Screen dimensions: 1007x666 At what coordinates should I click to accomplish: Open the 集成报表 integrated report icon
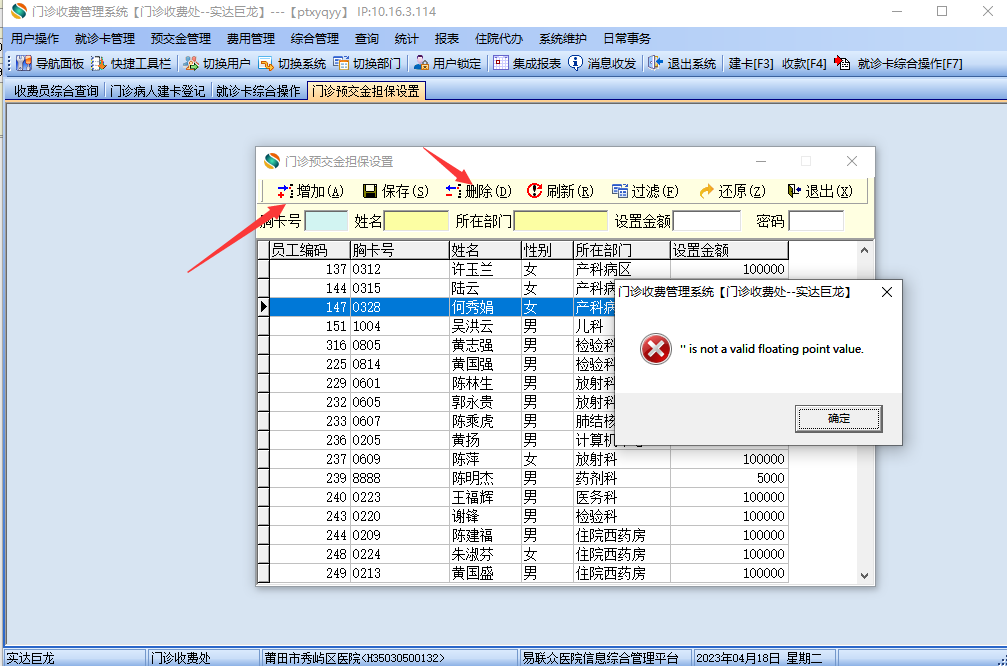pyautogui.click(x=501, y=63)
